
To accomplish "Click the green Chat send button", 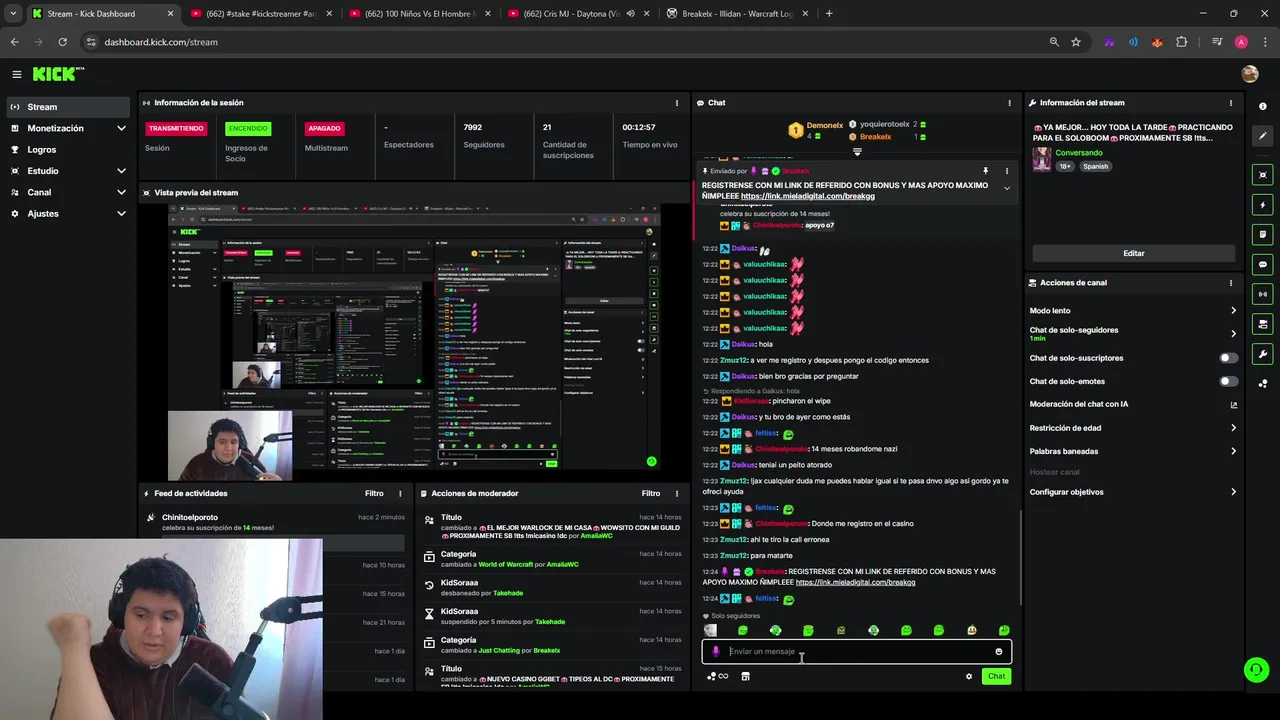I will (996, 676).
